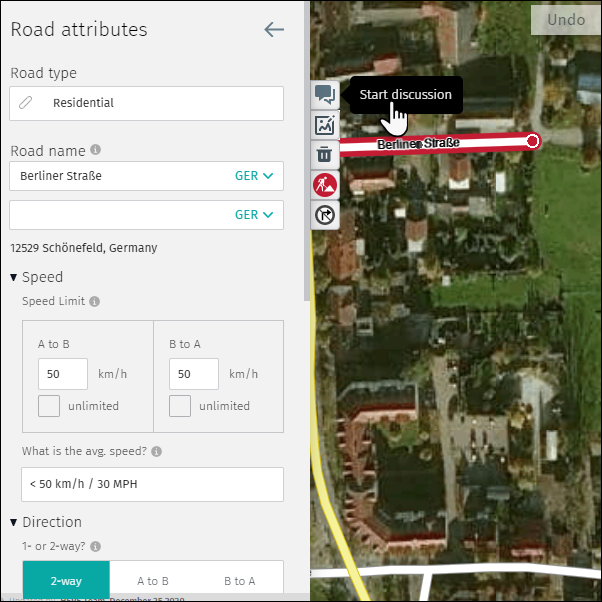Image resolution: width=602 pixels, height=602 pixels.
Task: Open the turn restriction icon
Action: pyautogui.click(x=325, y=215)
